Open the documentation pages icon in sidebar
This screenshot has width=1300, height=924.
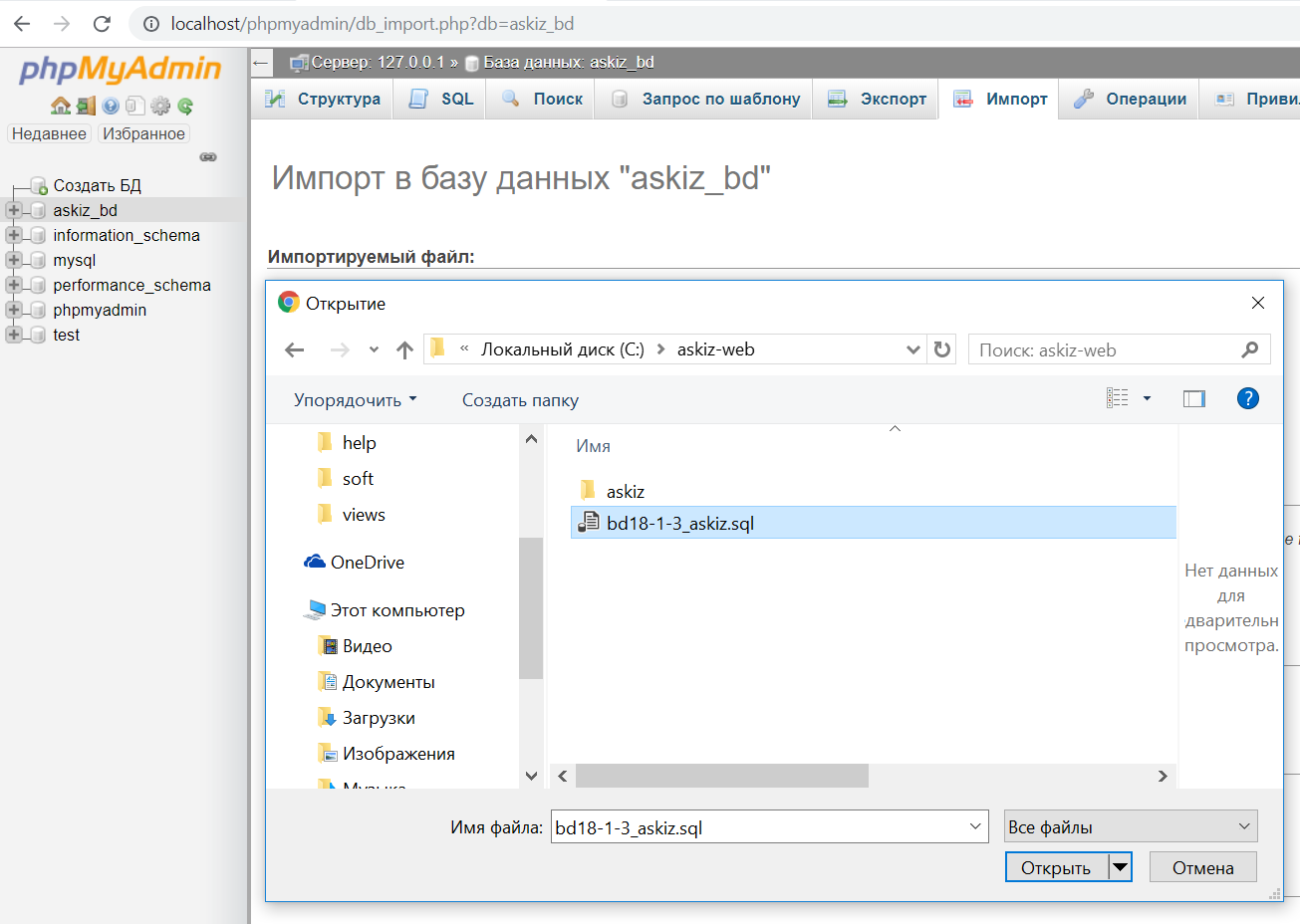click(135, 106)
